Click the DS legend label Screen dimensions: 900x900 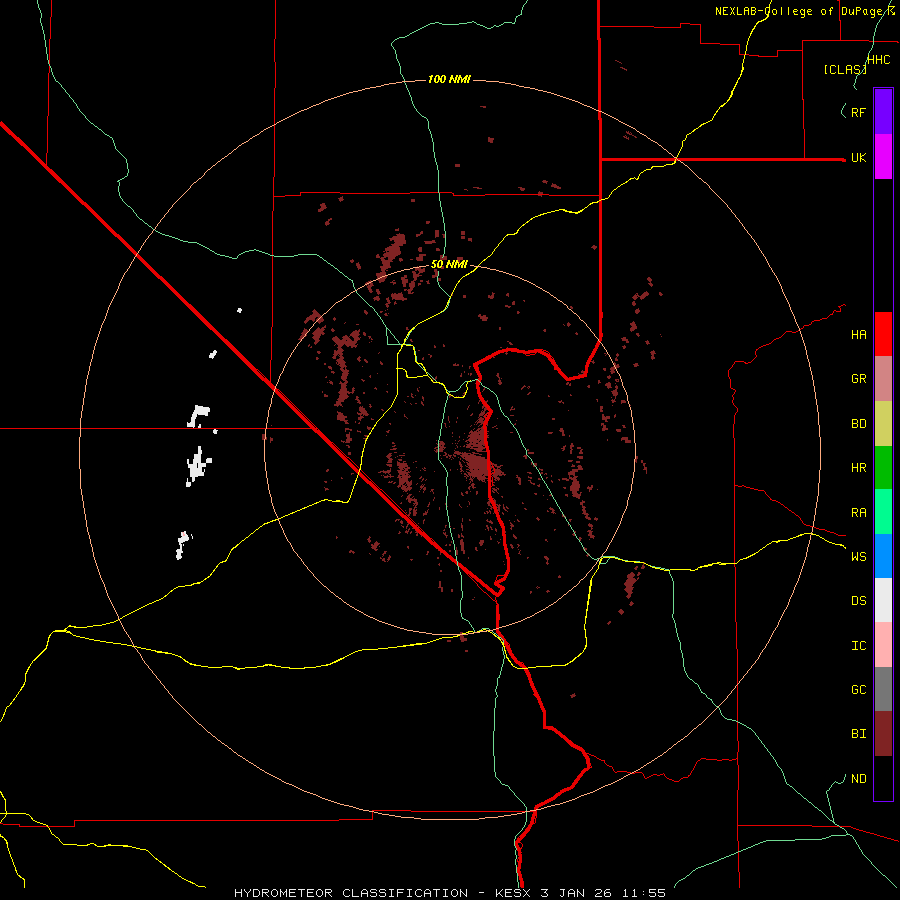pos(858,601)
